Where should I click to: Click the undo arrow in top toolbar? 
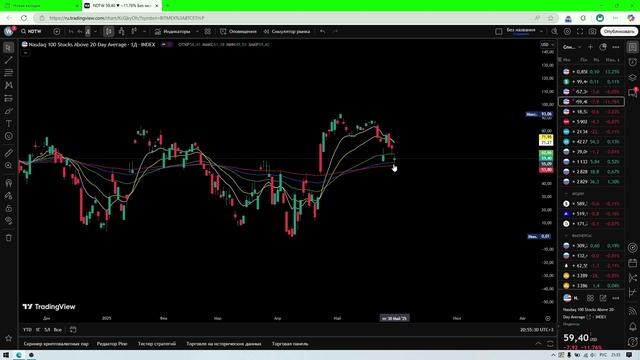click(322, 31)
